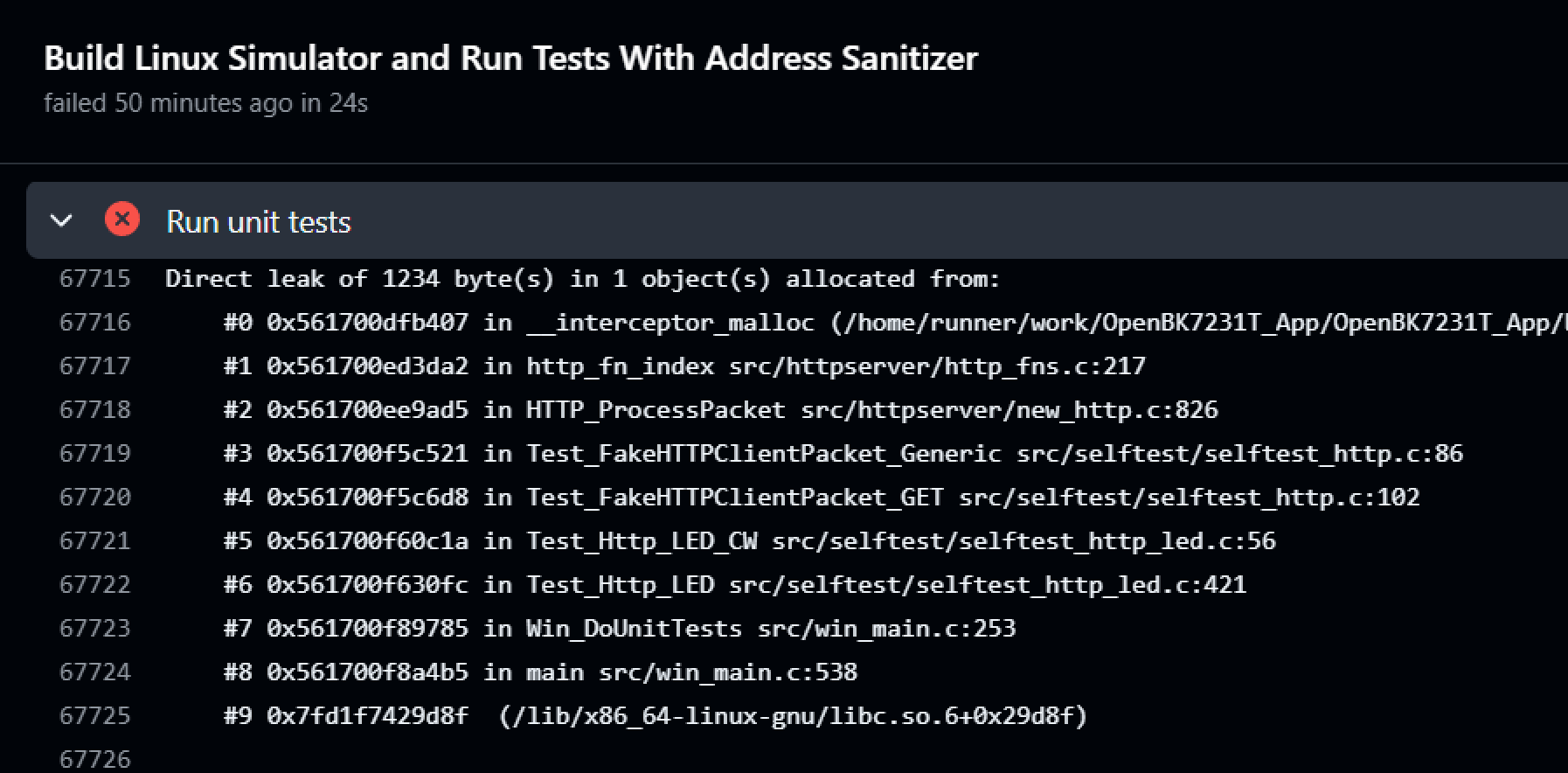Image resolution: width=1568 pixels, height=773 pixels.
Task: Select log line number 67722
Action: pos(94,585)
